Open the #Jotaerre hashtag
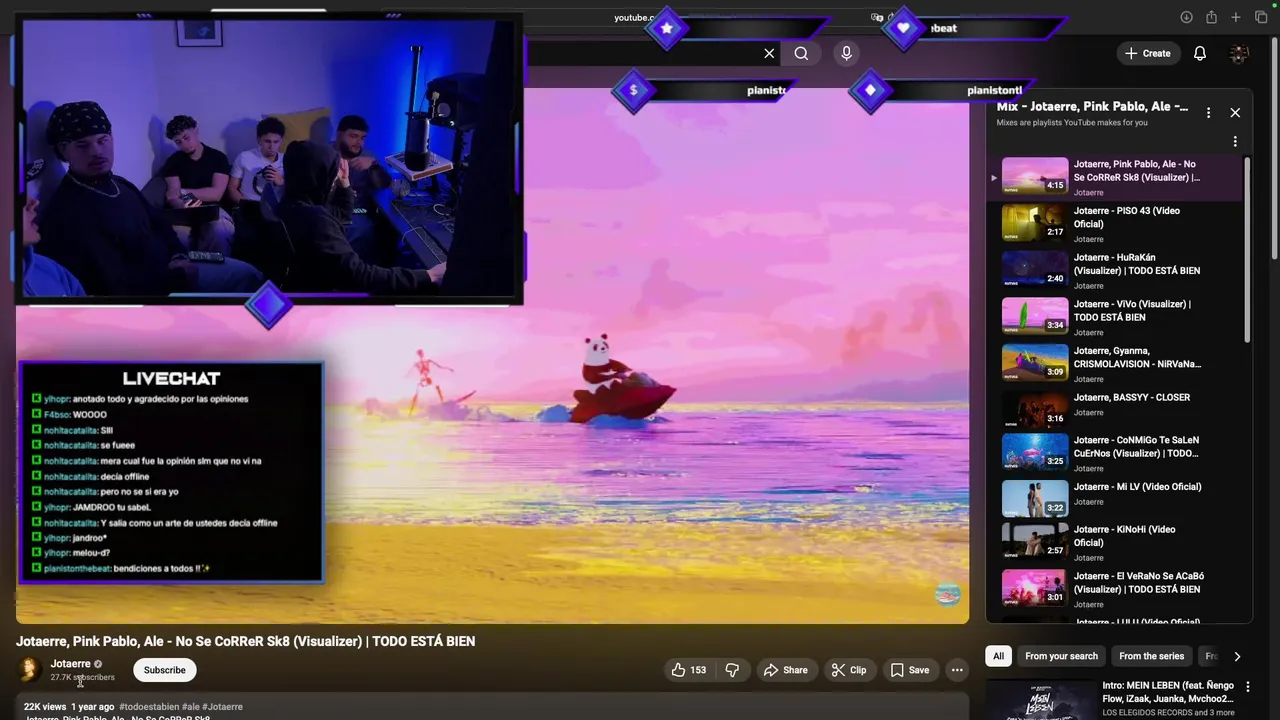 tap(222, 707)
